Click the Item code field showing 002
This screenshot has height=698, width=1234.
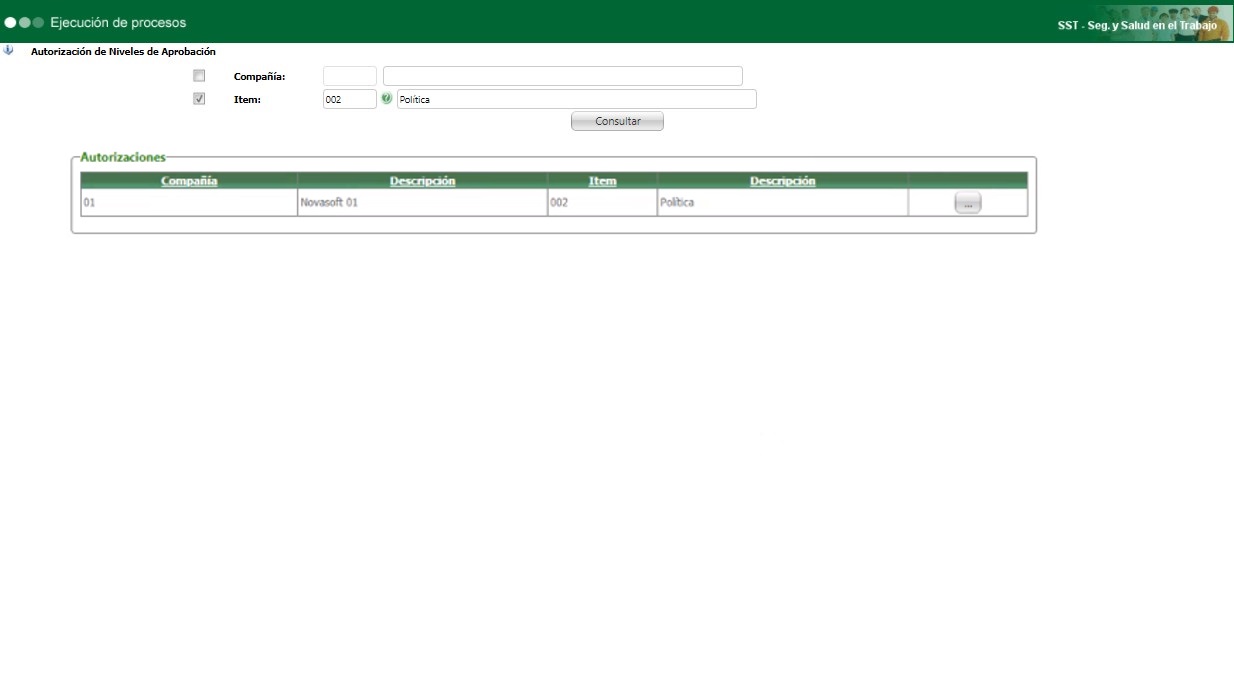(350, 99)
